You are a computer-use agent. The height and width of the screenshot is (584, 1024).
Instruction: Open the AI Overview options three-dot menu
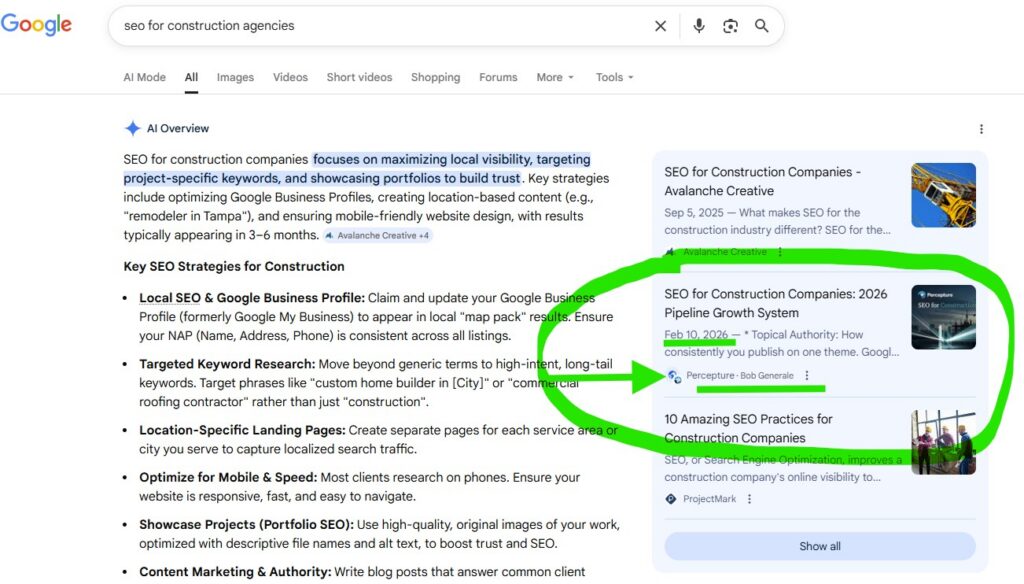[x=982, y=128]
